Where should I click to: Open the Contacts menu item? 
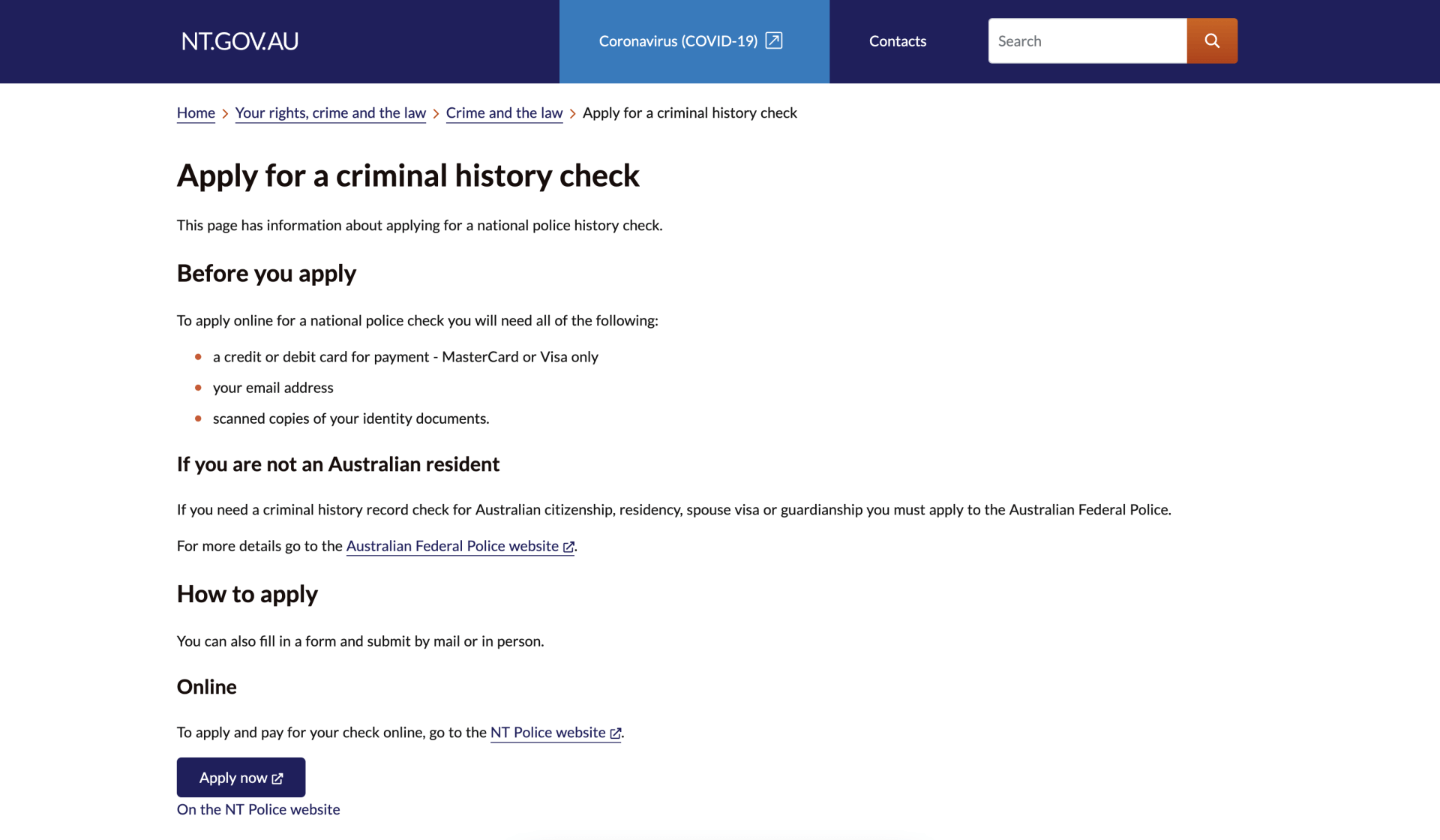897,41
